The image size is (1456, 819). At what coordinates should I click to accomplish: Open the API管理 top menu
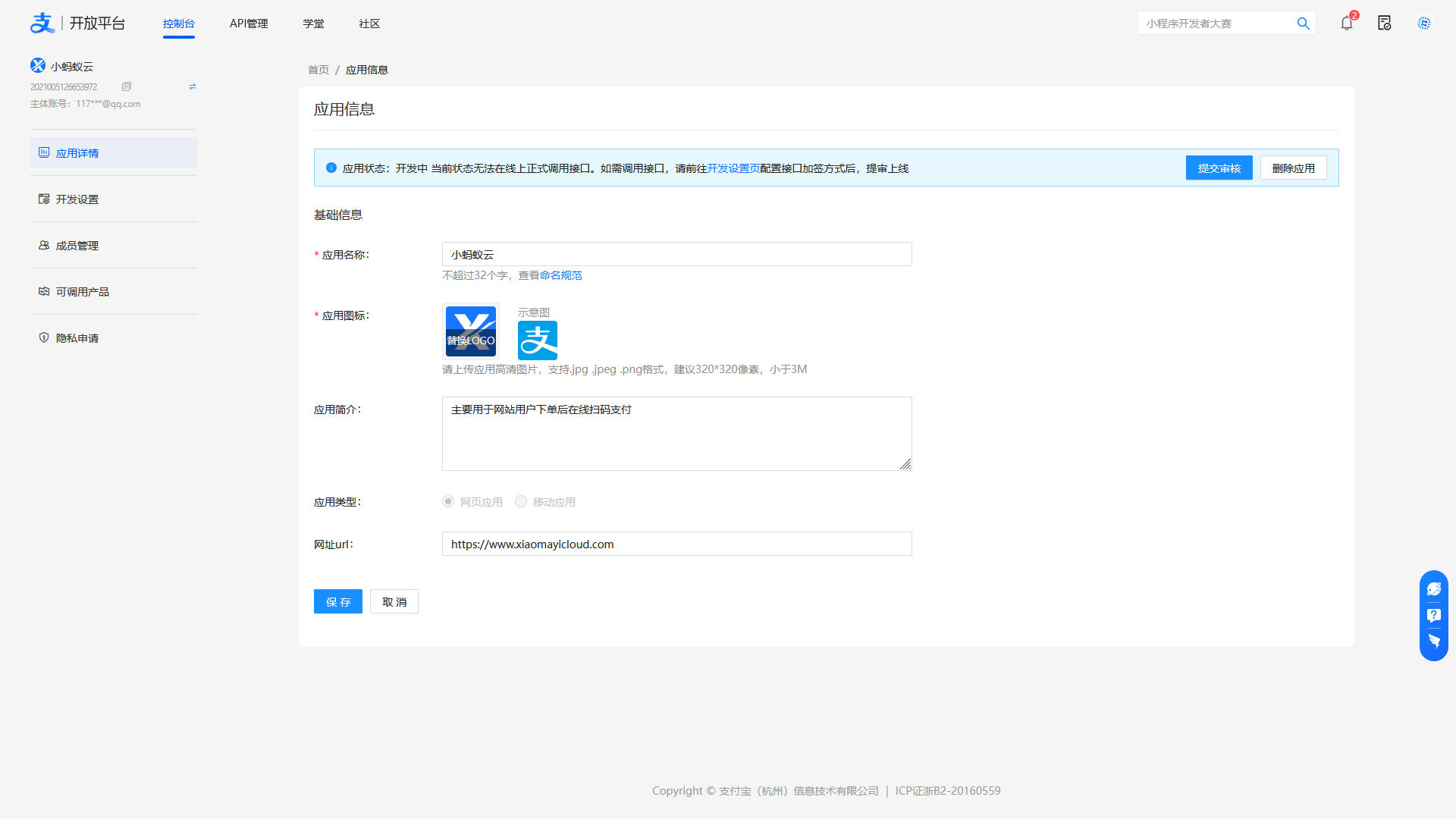[249, 24]
